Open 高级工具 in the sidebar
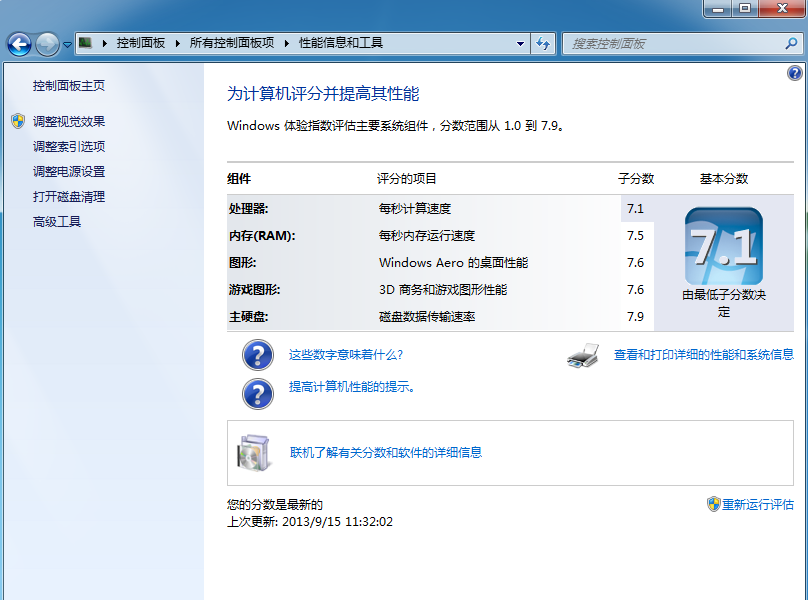This screenshot has height=600, width=808. (57, 221)
